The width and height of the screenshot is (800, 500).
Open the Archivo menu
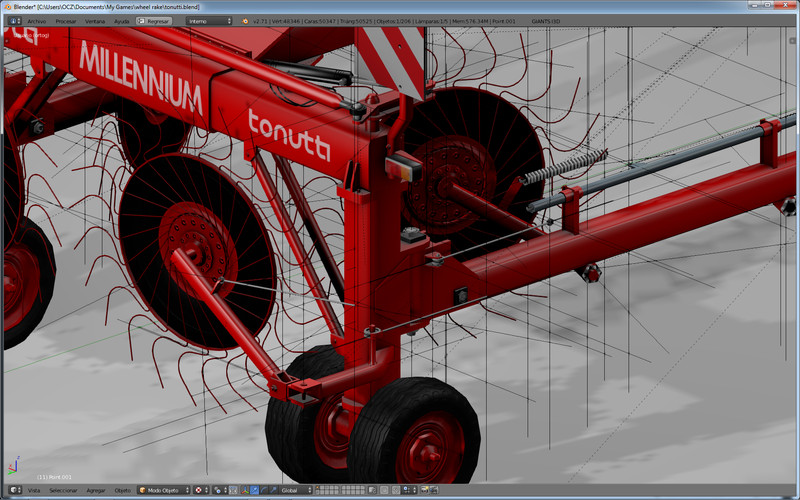tap(37, 20)
